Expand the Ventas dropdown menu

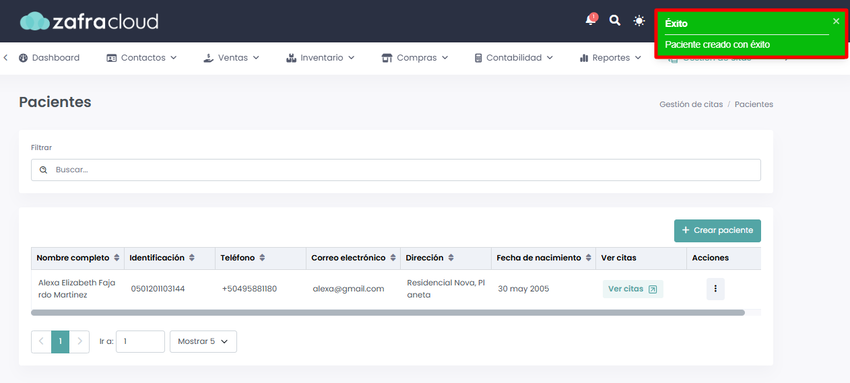click(x=231, y=57)
